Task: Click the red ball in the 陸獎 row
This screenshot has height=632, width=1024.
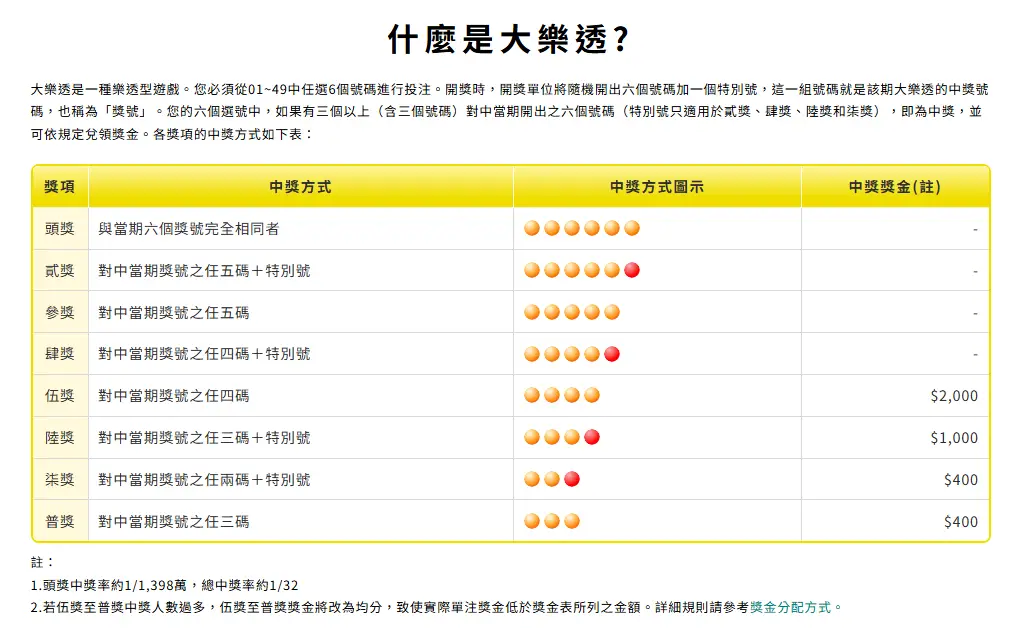Action: point(592,437)
